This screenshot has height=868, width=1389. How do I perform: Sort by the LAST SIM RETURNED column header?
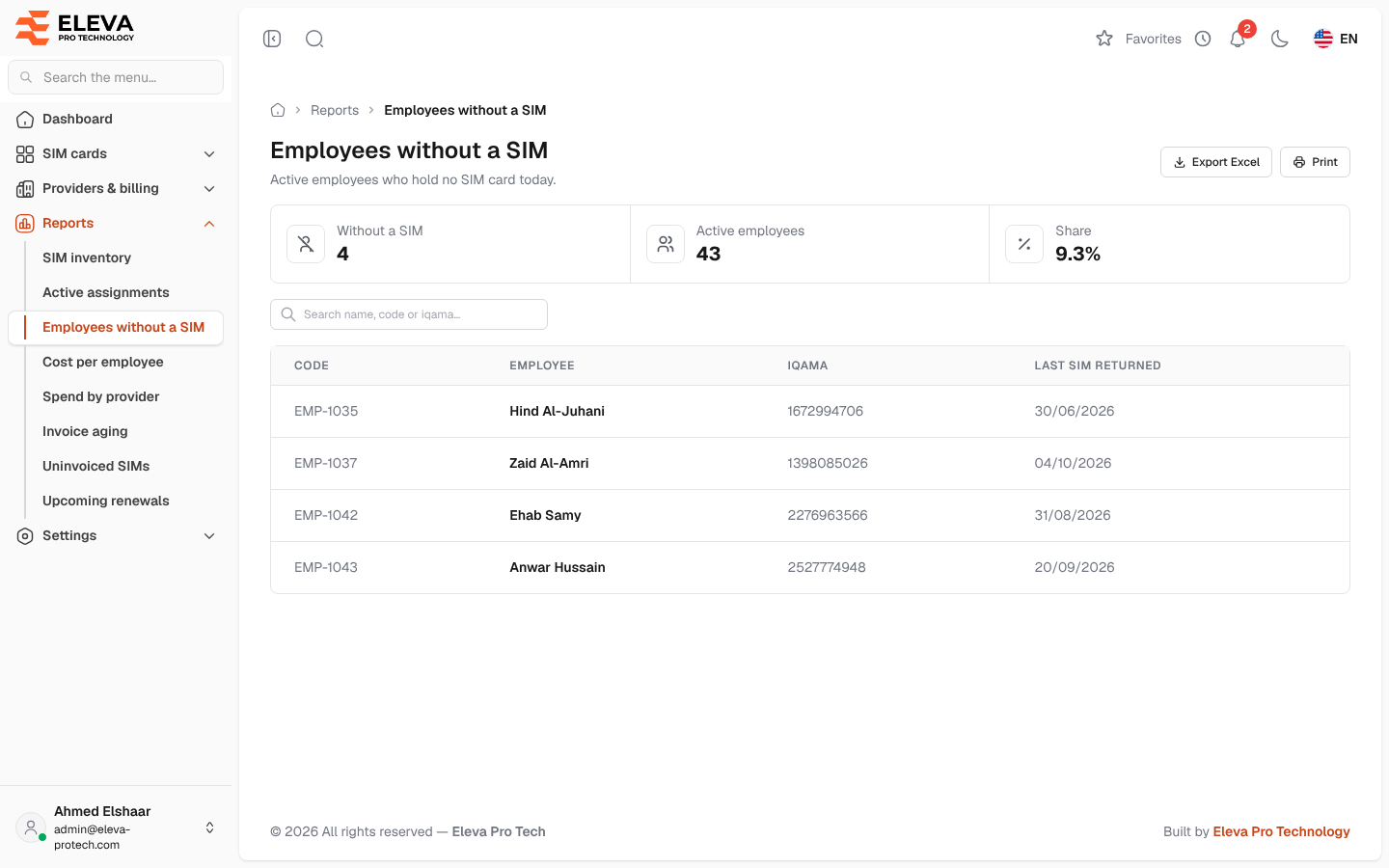(x=1098, y=366)
